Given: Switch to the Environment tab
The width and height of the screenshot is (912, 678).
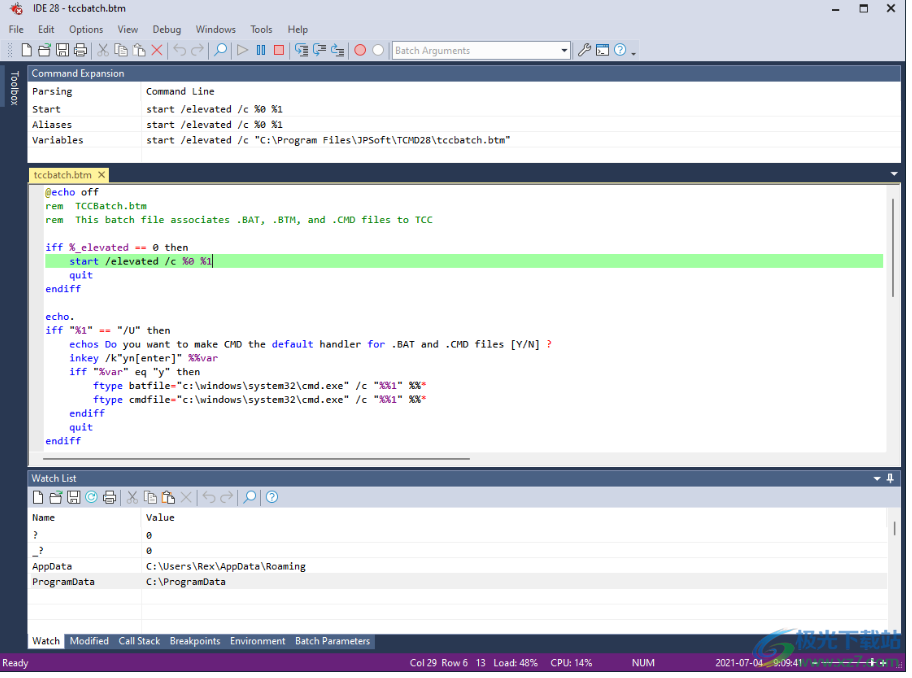Looking at the screenshot, I should click(x=258, y=642).
